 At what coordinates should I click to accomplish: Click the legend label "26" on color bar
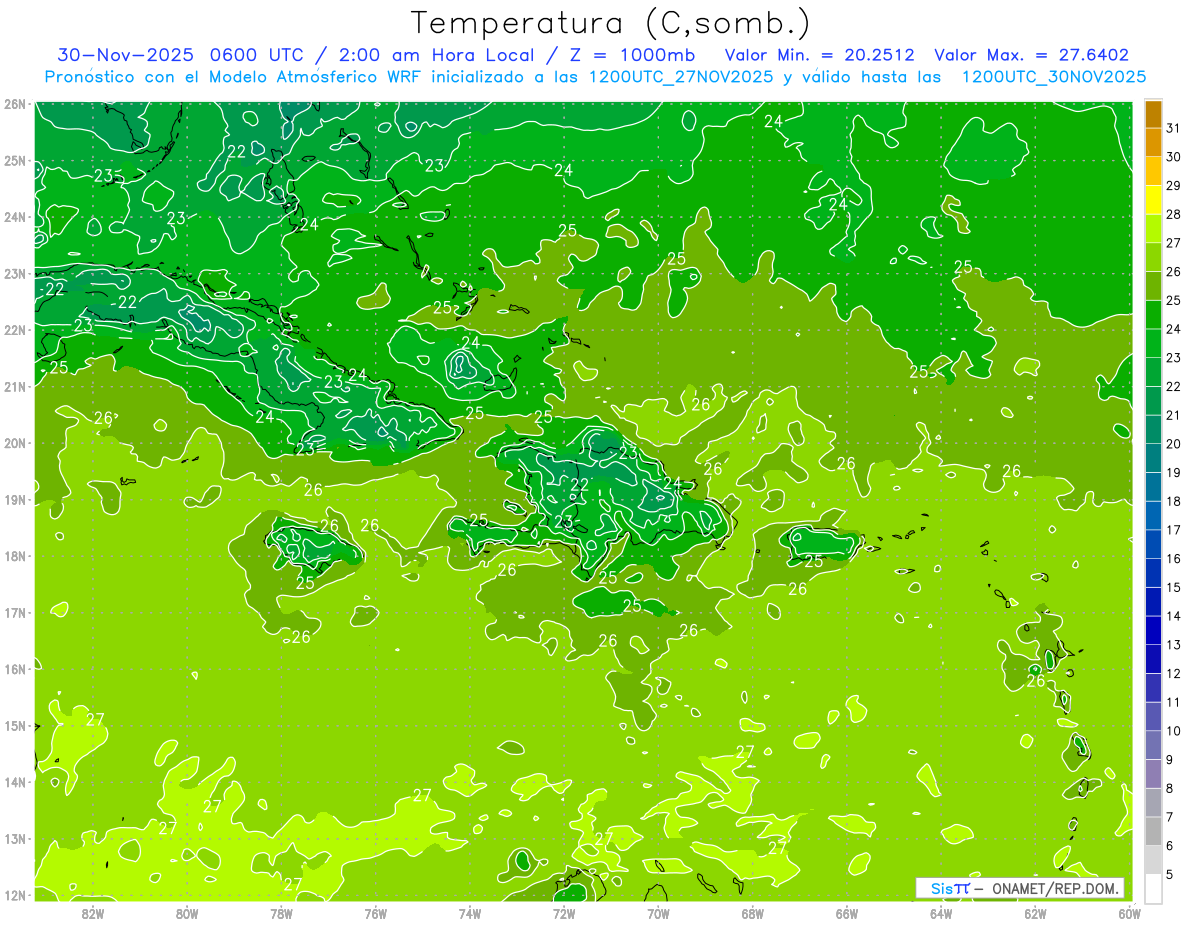click(x=1174, y=271)
